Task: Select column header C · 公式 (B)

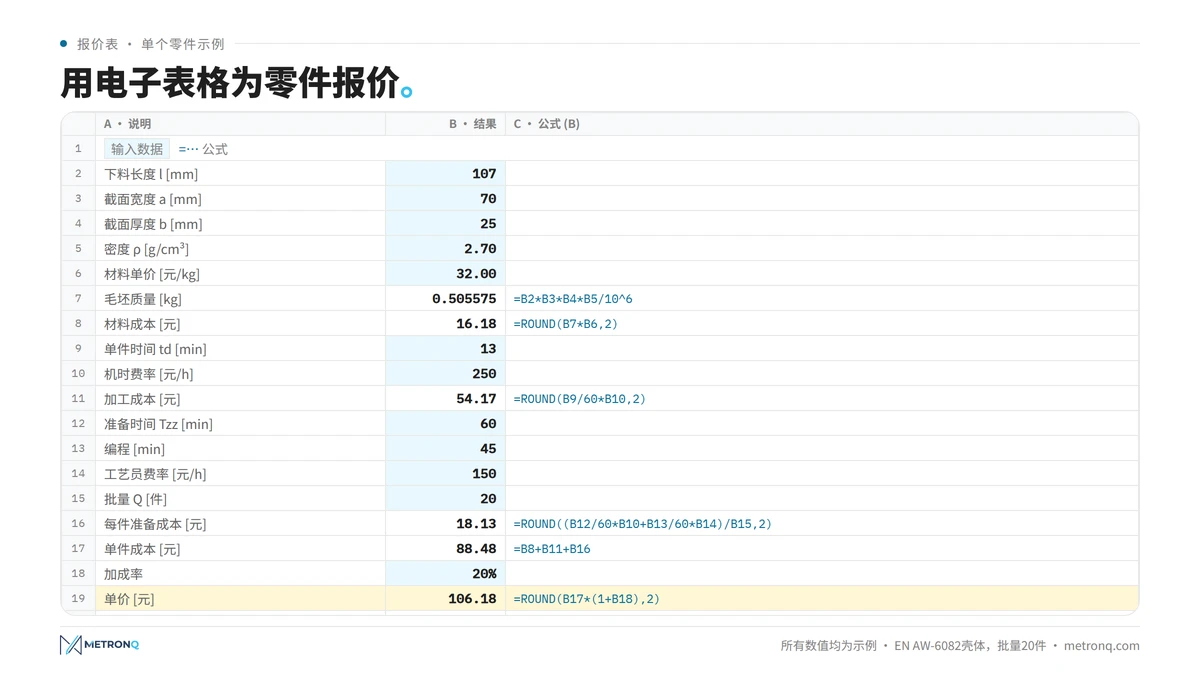Action: click(822, 124)
